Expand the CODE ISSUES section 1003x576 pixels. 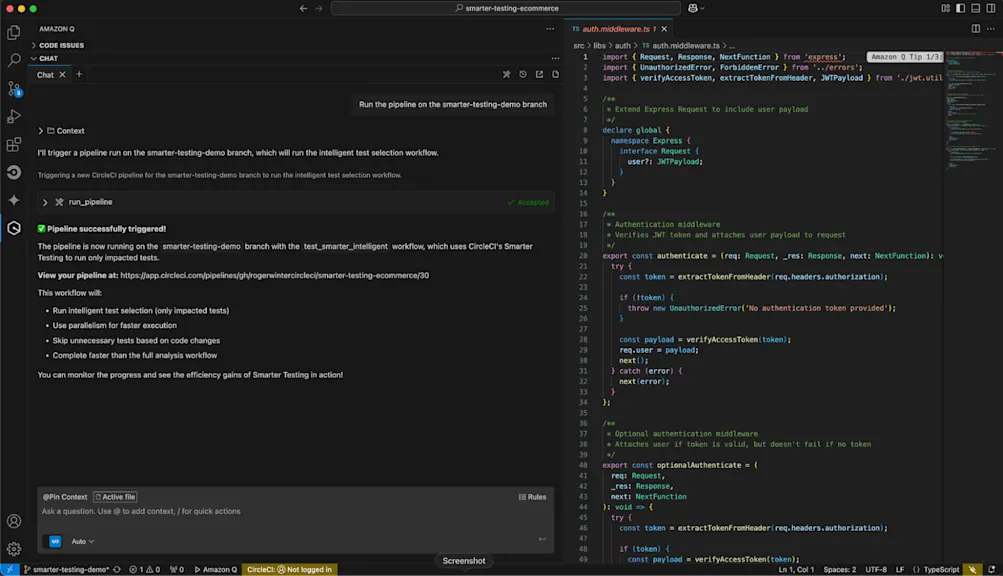click(x=61, y=45)
